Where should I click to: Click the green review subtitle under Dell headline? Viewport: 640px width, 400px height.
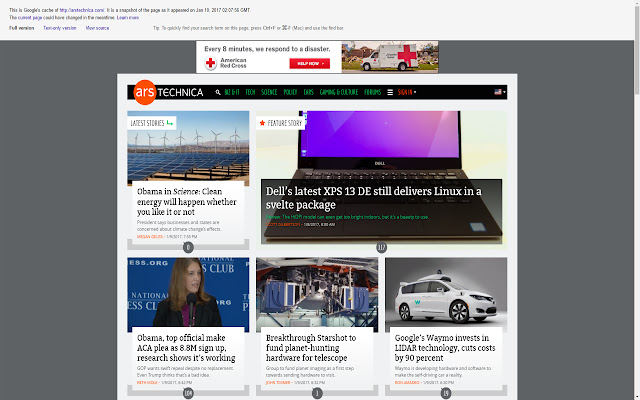pyautogui.click(x=347, y=217)
